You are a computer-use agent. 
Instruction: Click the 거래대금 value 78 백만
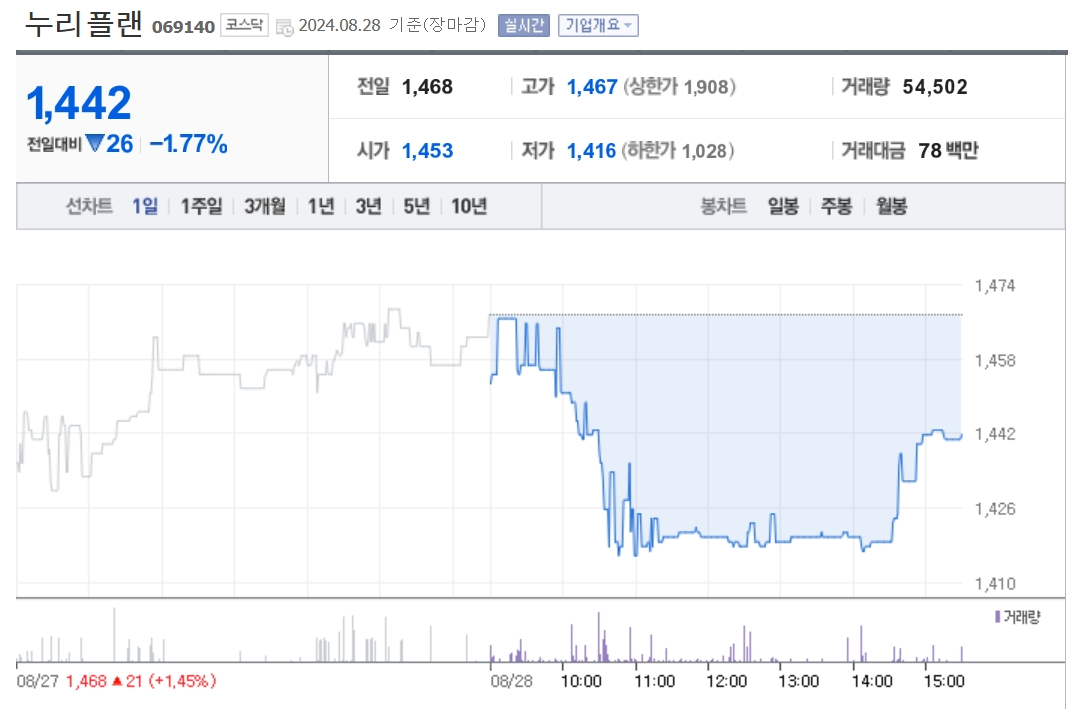coord(947,151)
